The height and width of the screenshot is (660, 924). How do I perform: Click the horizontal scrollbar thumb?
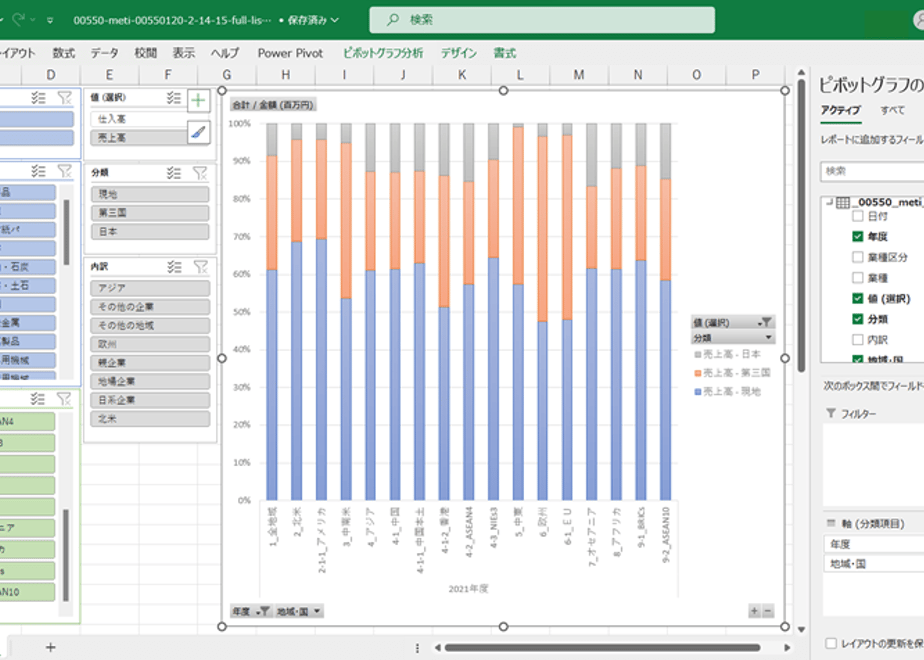tap(603, 648)
